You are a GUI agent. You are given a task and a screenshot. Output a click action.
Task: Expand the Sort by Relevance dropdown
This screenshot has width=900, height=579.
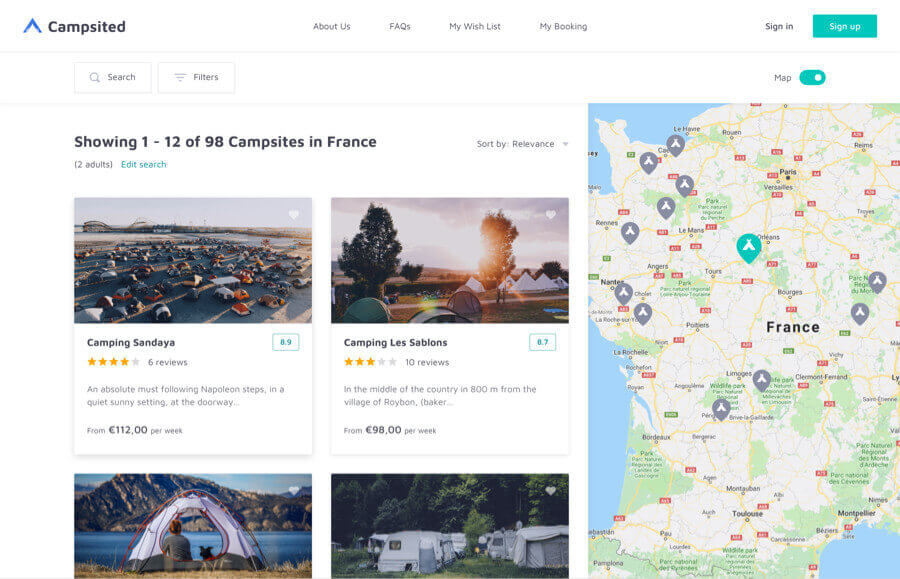pyautogui.click(x=522, y=144)
